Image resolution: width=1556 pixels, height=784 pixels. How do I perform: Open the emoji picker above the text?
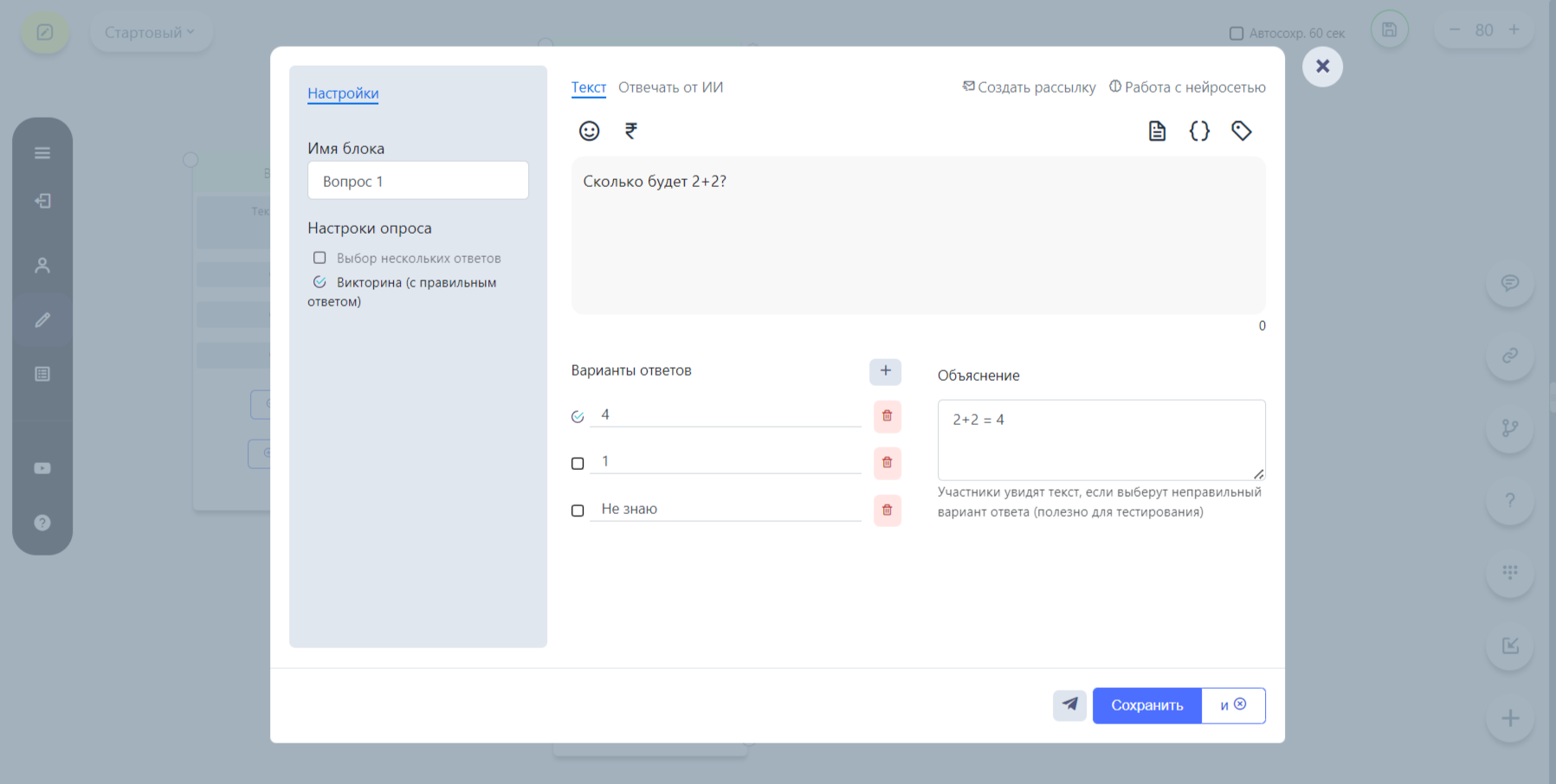tap(589, 131)
